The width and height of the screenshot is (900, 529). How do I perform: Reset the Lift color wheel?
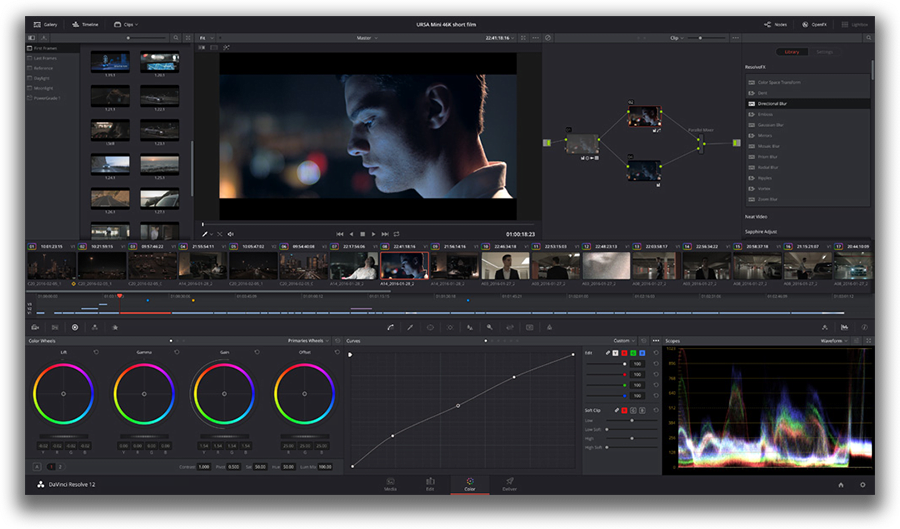(x=96, y=352)
